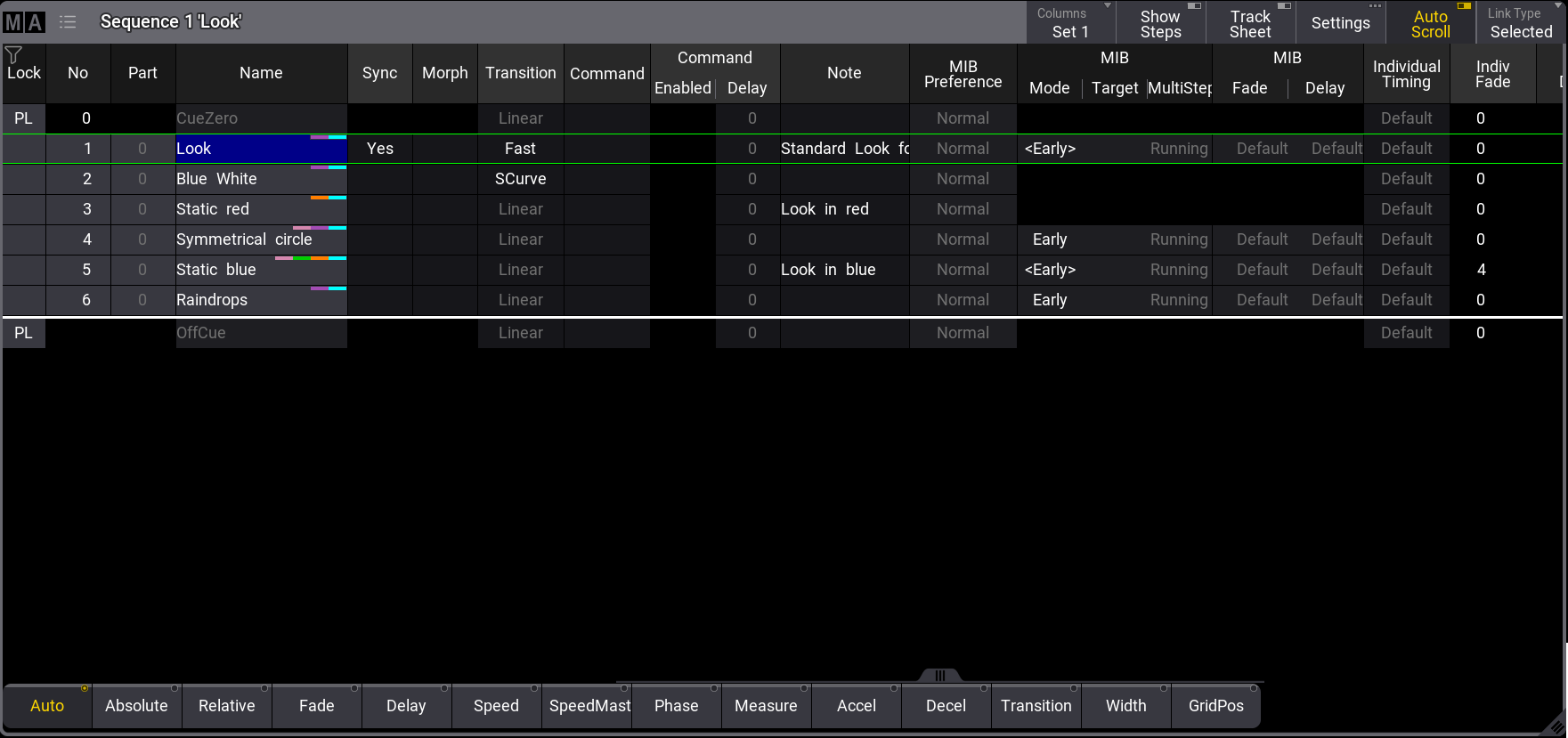Choose the Auto layer radio button

(x=47, y=706)
